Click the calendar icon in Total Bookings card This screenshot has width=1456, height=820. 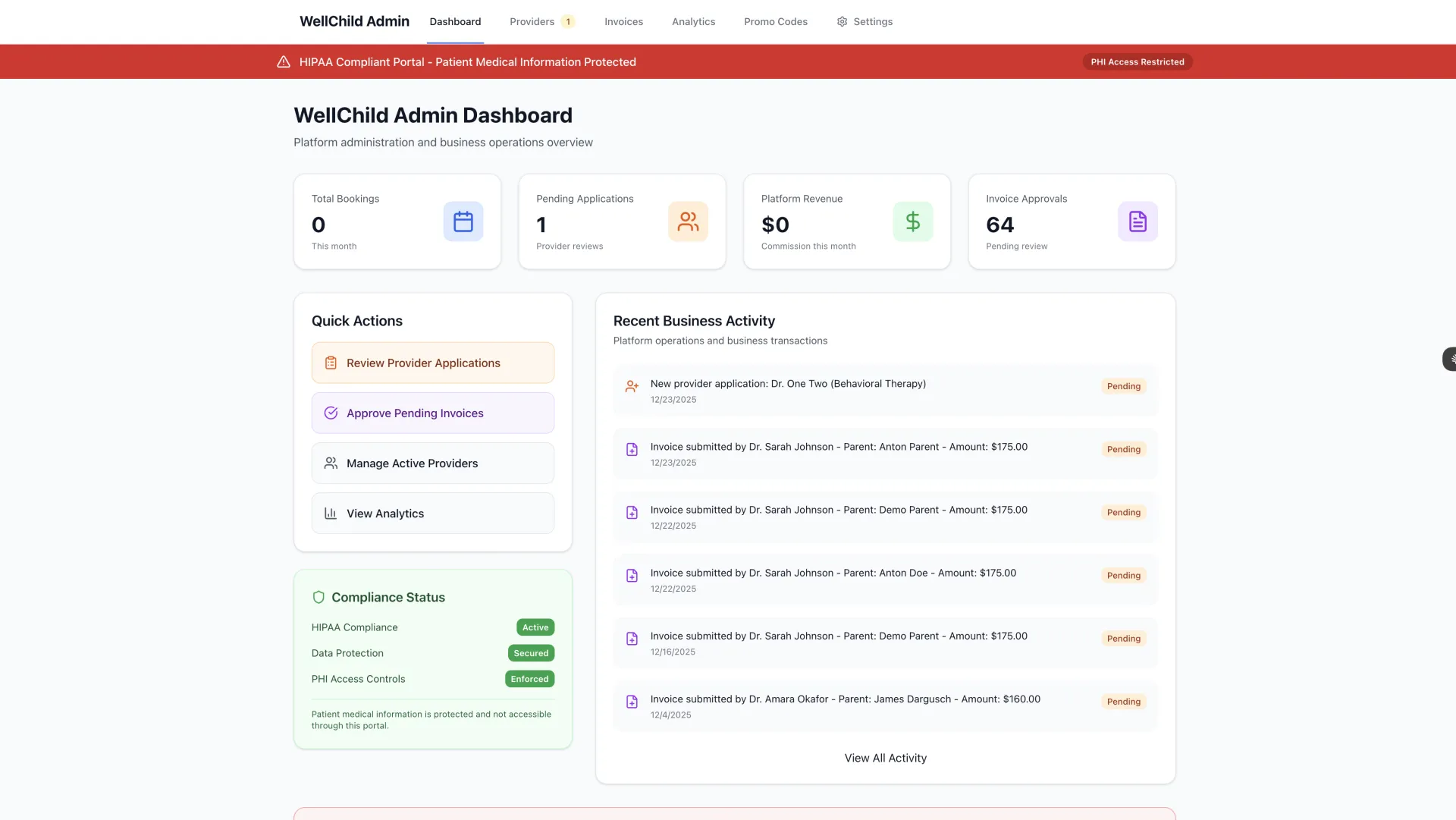[x=463, y=221]
